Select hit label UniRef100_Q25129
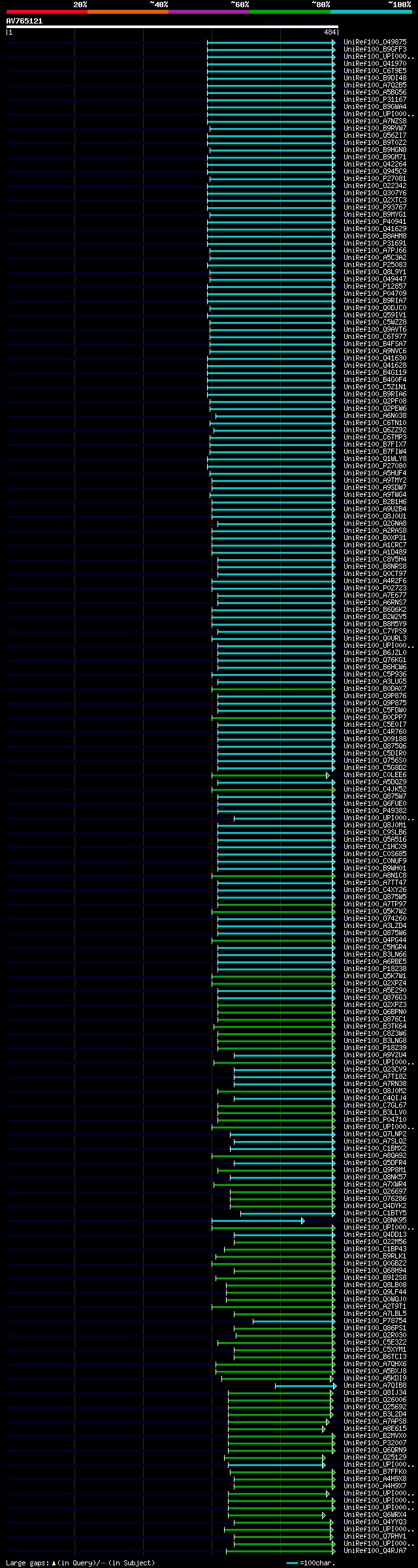This screenshot has height=1568, width=418. [x=375, y=1457]
